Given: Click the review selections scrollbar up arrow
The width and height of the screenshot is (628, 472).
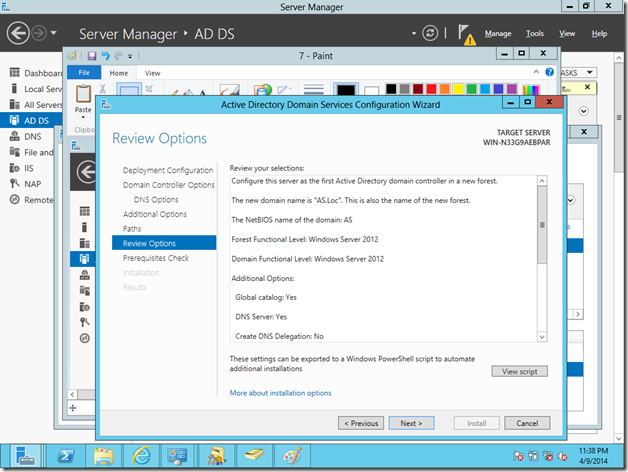Looking at the screenshot, I should pos(542,181).
